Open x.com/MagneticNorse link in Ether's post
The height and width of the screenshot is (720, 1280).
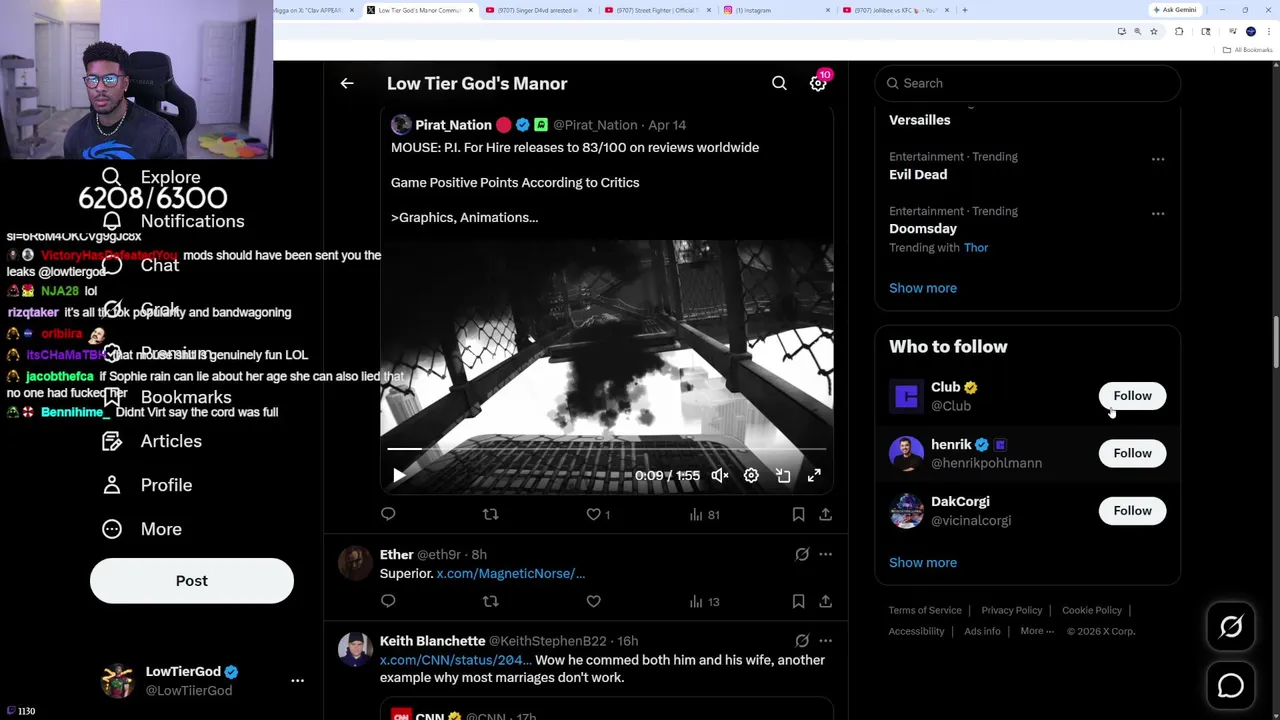pyautogui.click(x=511, y=573)
